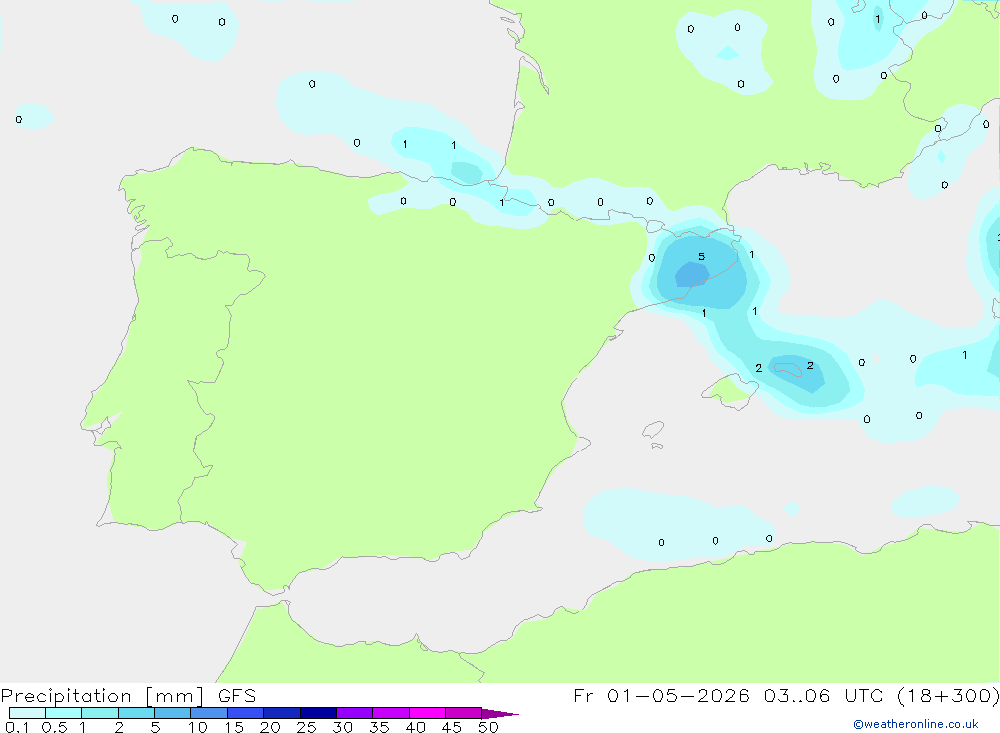Click the '(18+300)' forecast run text

point(948,696)
